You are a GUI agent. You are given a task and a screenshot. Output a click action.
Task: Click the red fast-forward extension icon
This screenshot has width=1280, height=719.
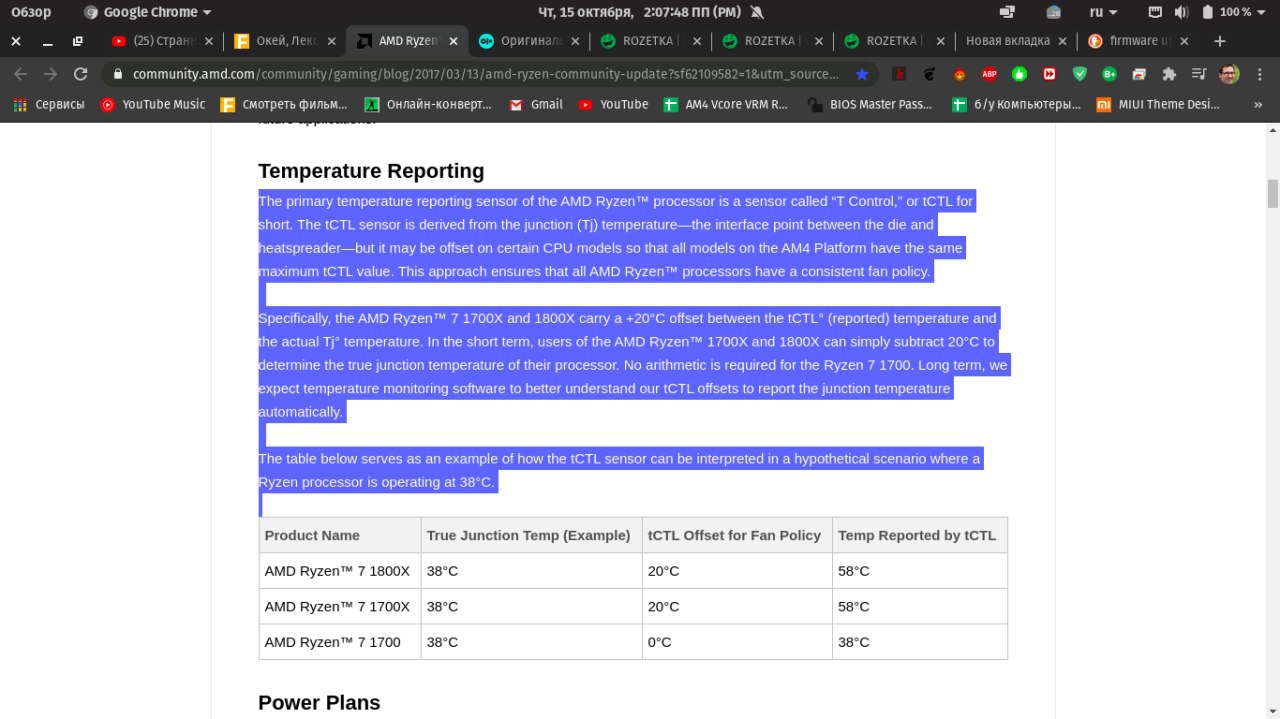coord(1049,74)
